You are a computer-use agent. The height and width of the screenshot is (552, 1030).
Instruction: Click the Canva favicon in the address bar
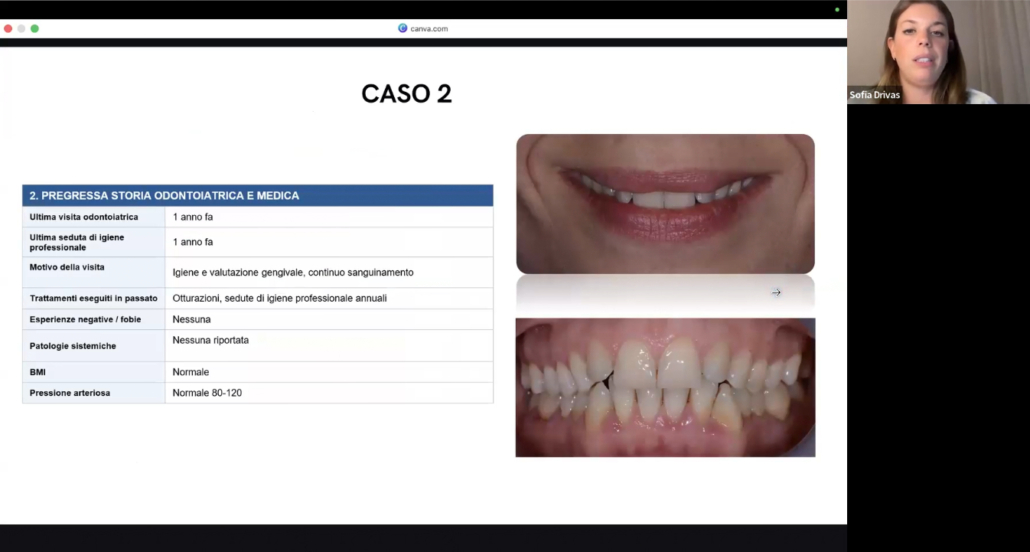(403, 28)
